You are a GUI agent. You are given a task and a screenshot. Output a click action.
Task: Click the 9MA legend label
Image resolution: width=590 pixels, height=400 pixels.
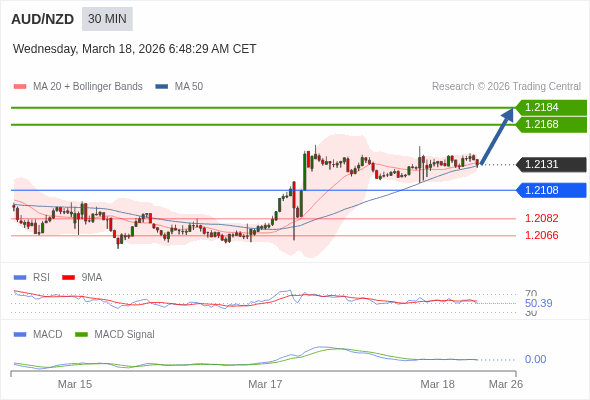click(x=92, y=278)
